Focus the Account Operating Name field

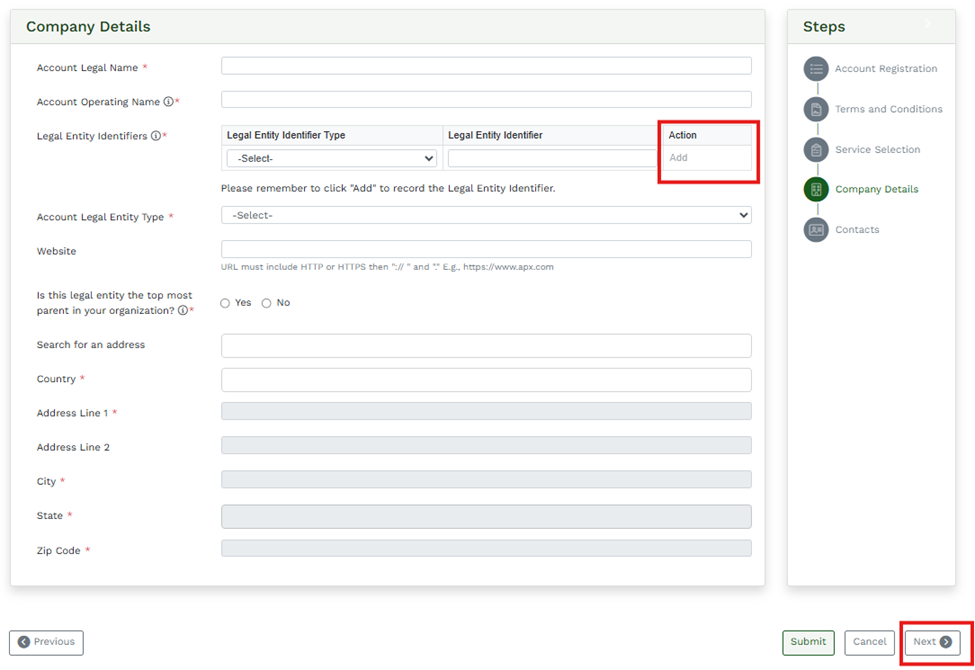(486, 100)
